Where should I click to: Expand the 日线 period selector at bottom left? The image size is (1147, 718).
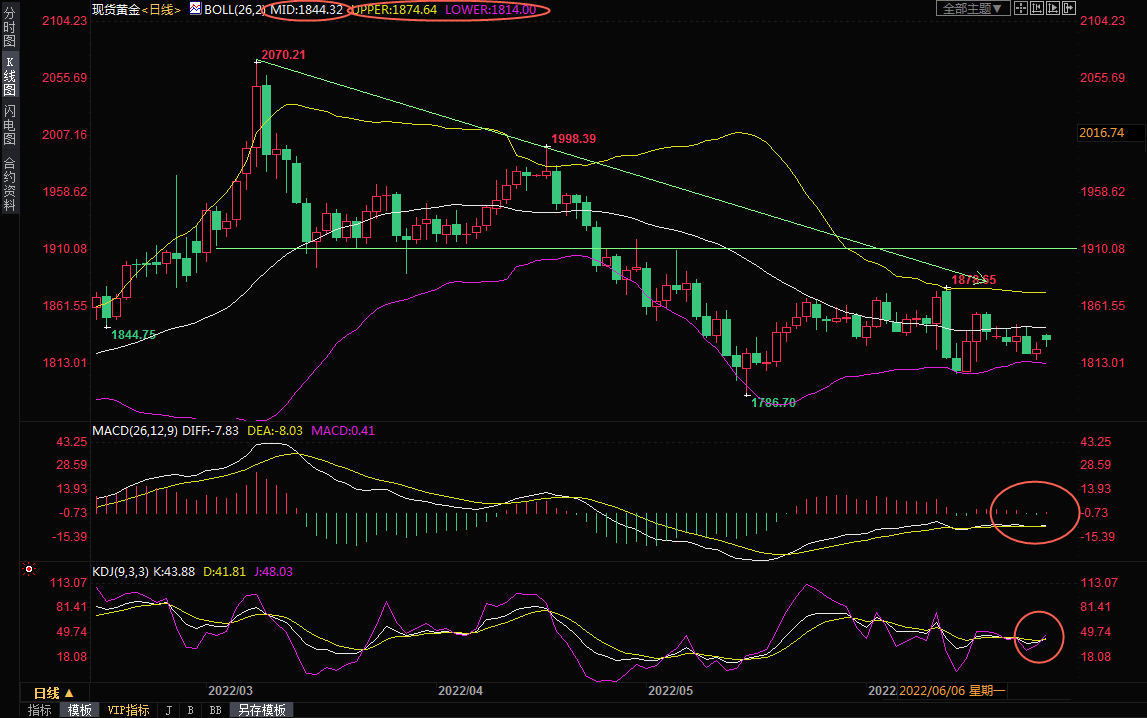tap(53, 692)
